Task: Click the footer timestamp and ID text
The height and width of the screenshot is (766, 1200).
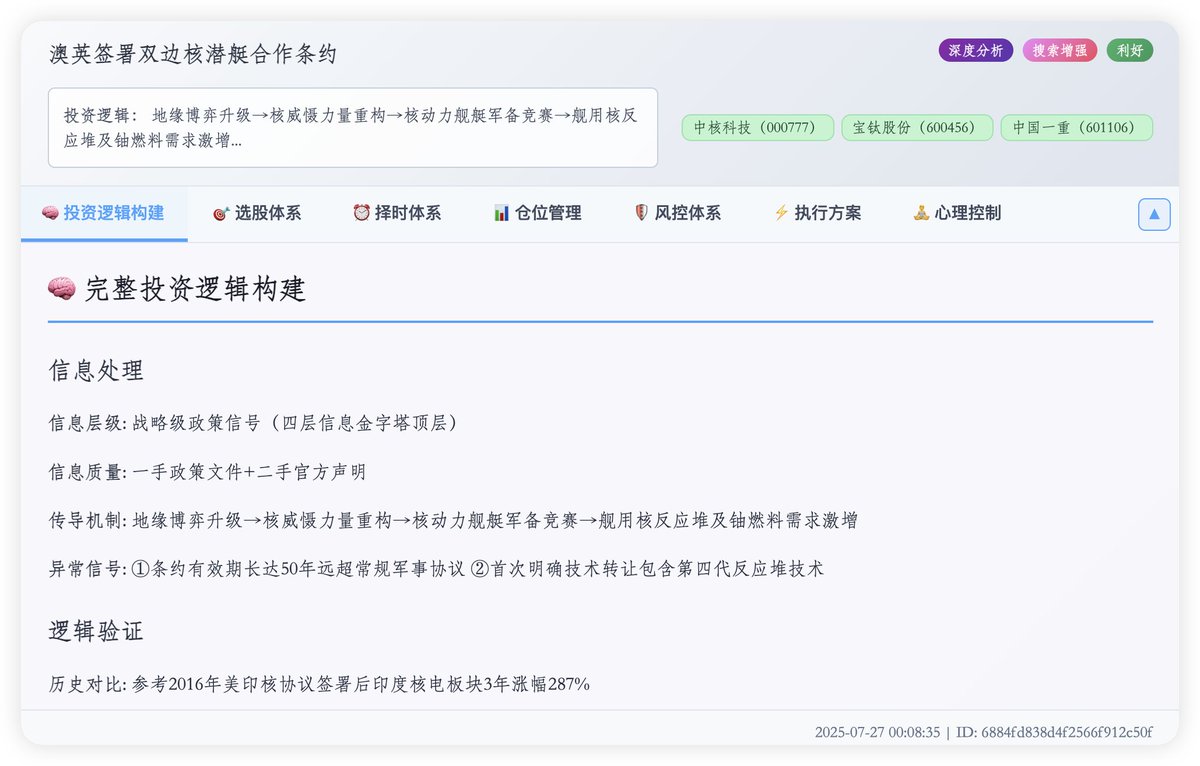Action: [x=983, y=732]
